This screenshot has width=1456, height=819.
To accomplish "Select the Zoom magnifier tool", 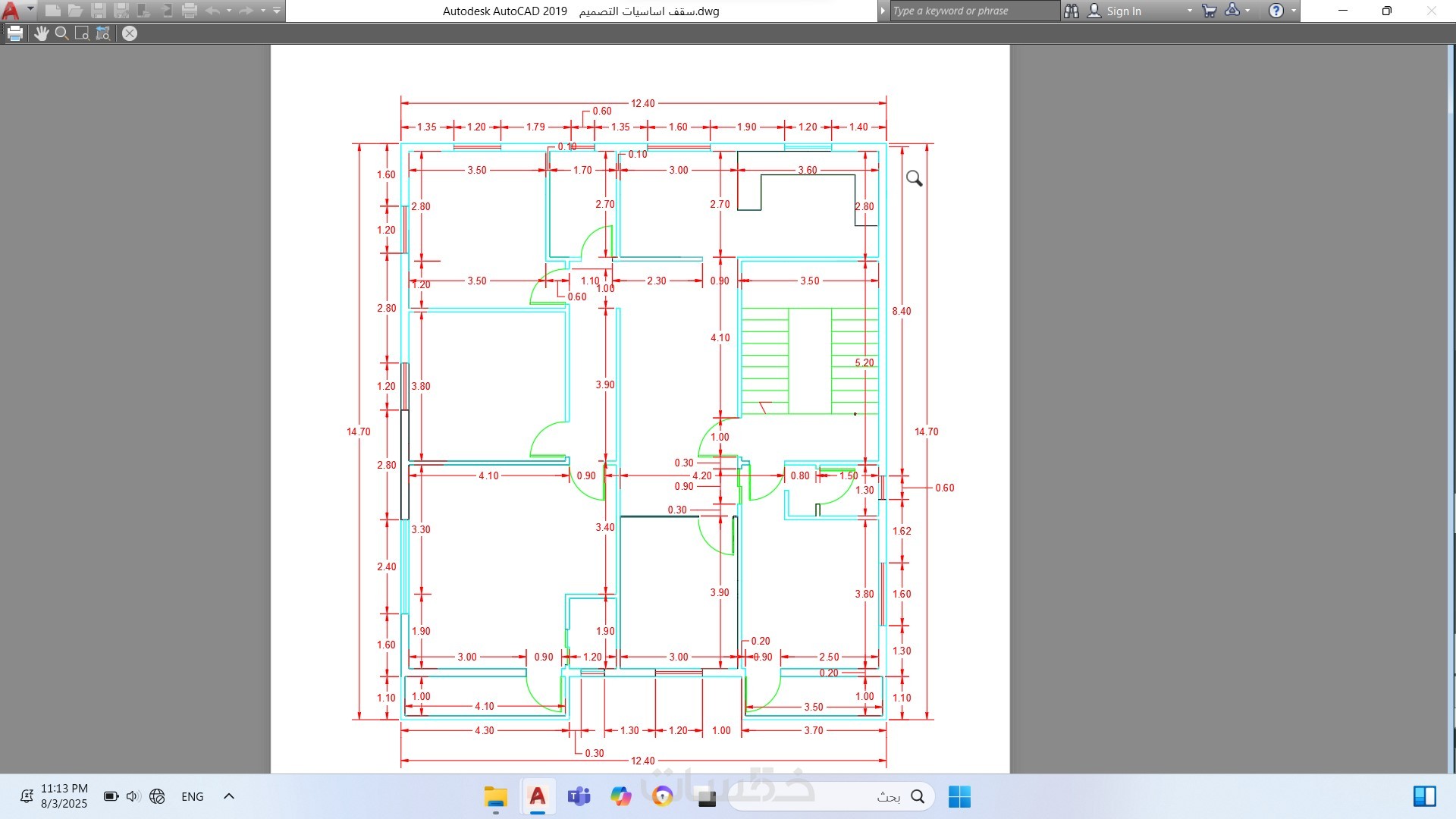I will (62, 33).
